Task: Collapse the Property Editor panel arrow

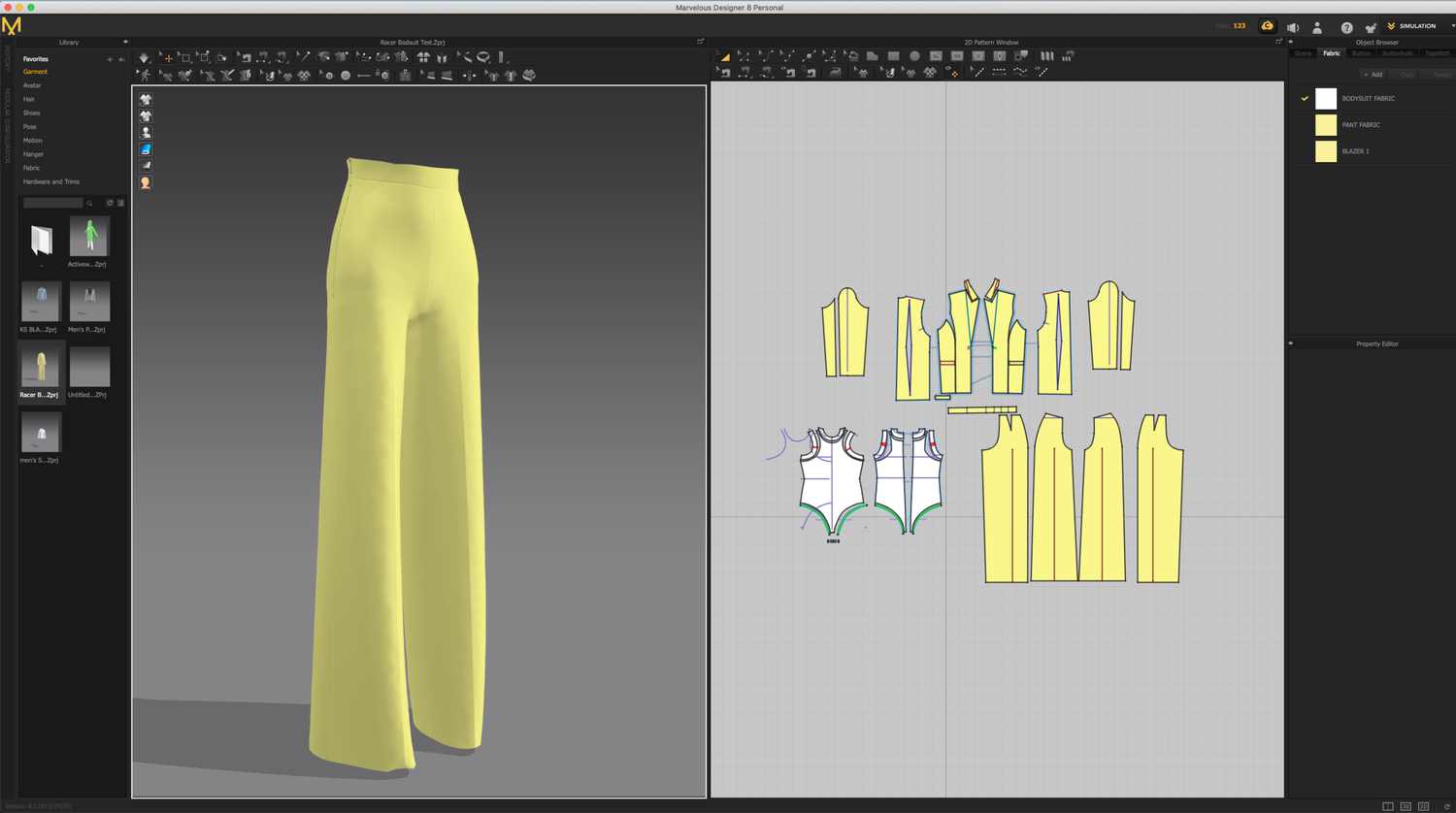Action: pyautogui.click(x=1291, y=343)
